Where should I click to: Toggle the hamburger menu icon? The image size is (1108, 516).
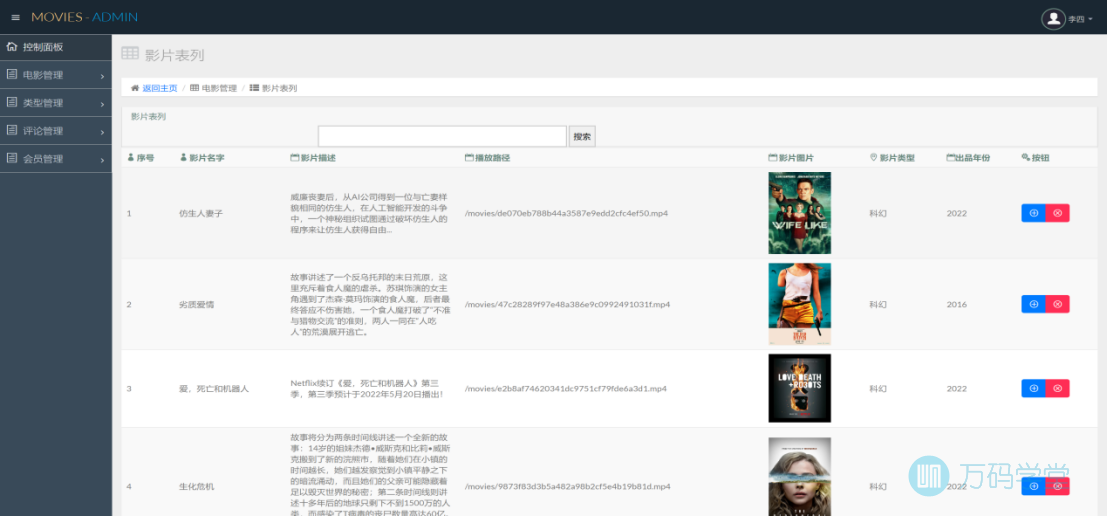pos(16,17)
